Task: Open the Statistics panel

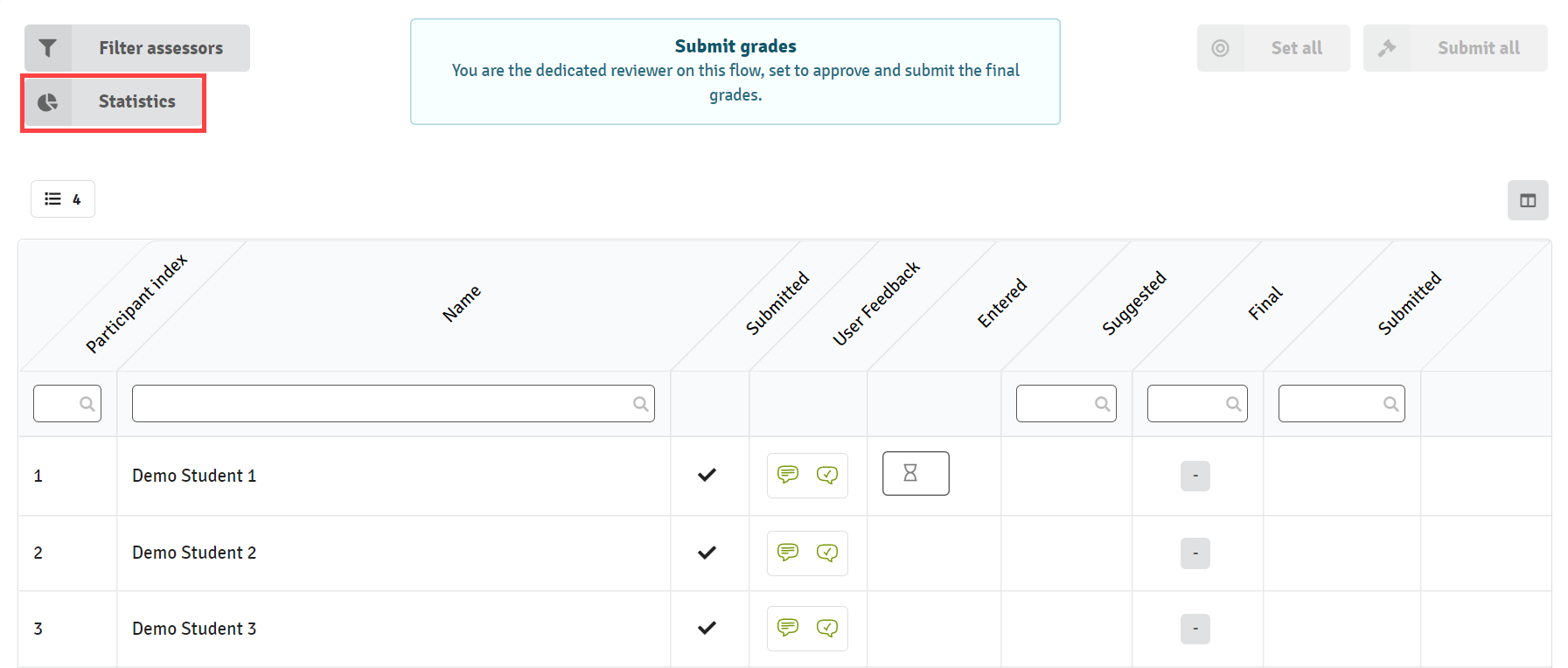Action: 113,102
